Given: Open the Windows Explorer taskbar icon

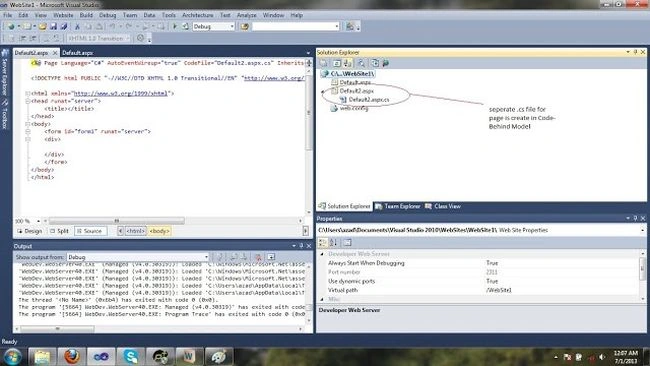Looking at the screenshot, I should point(42,356).
